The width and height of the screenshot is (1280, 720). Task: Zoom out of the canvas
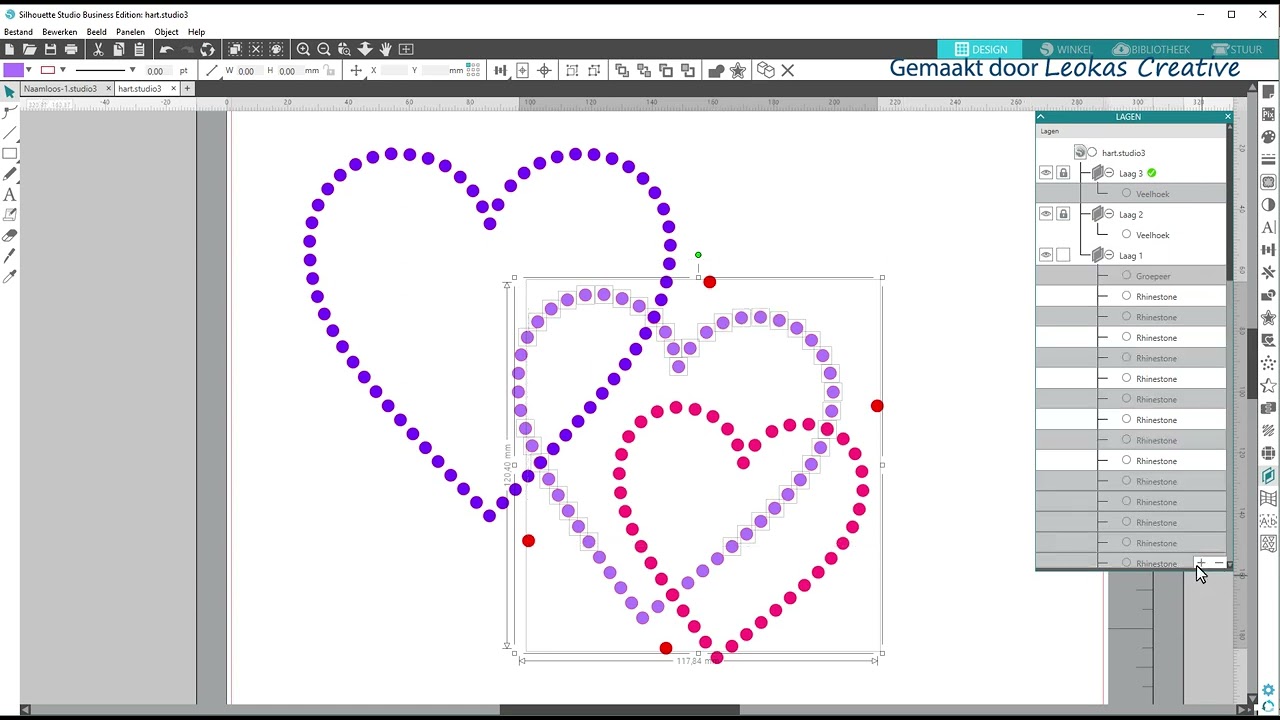tap(324, 49)
